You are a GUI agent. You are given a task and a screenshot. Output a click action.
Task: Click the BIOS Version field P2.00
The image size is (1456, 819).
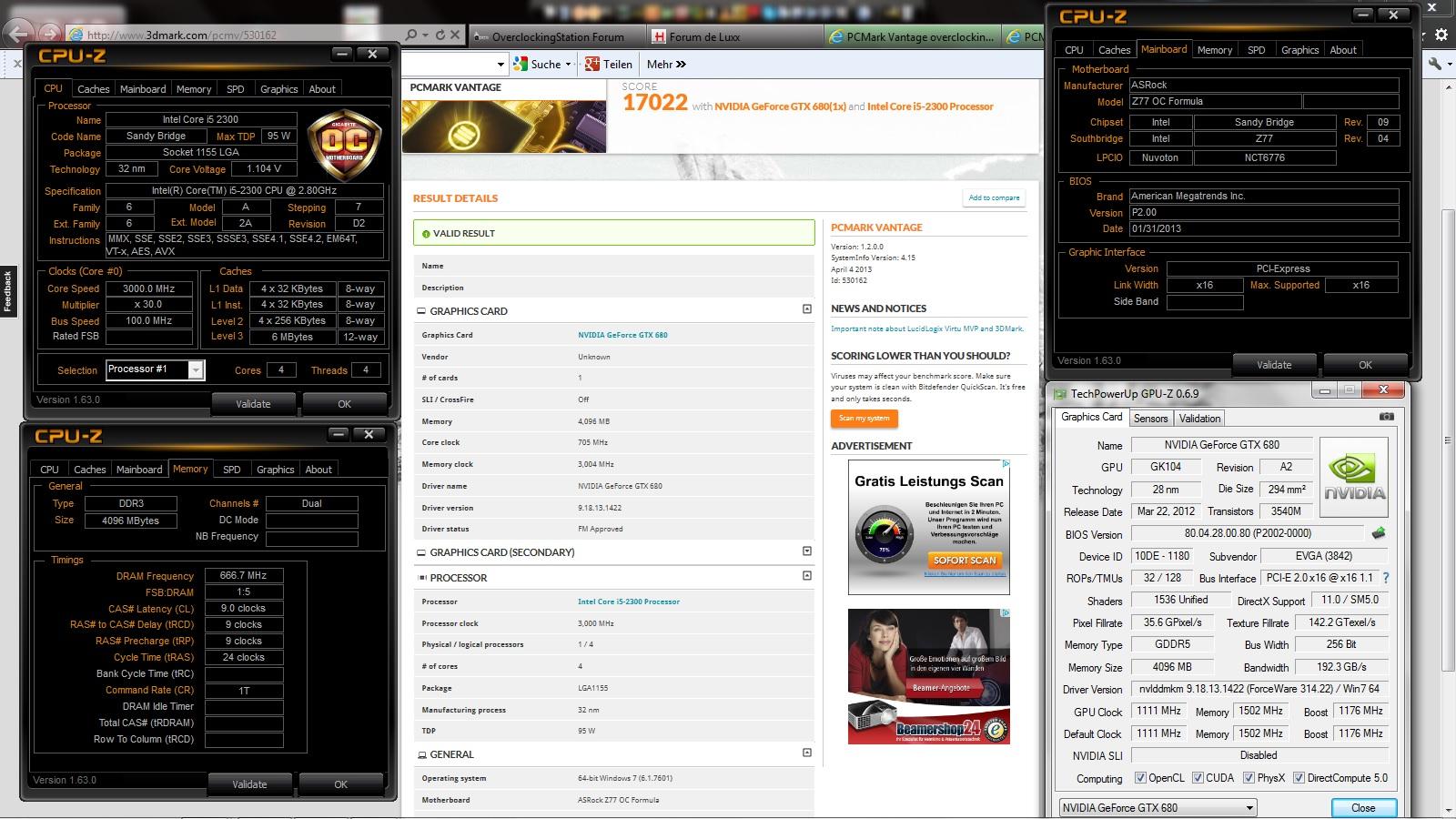tap(1263, 212)
